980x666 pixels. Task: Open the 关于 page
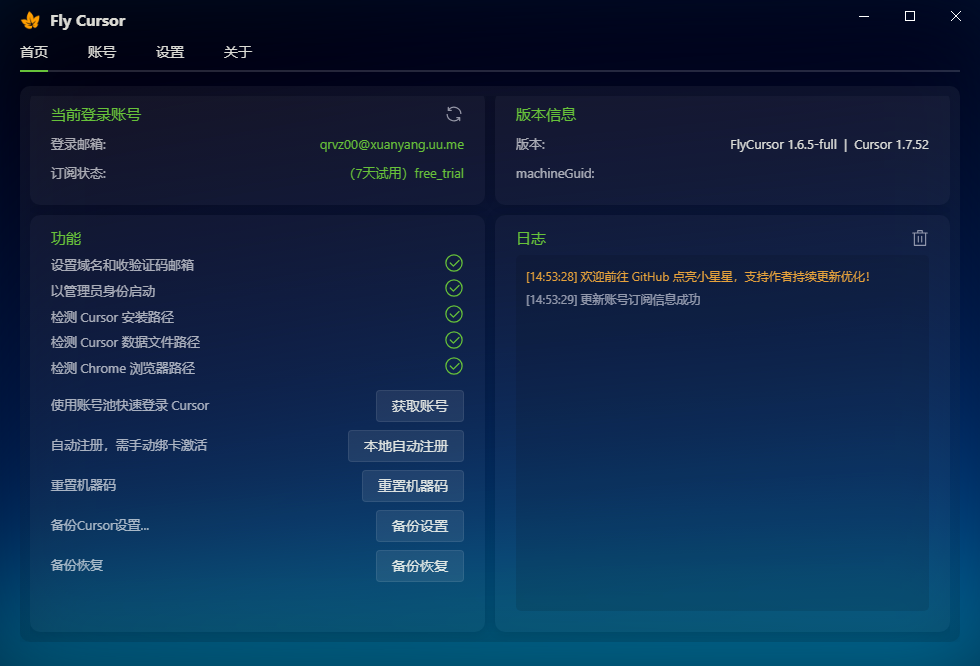pos(237,52)
